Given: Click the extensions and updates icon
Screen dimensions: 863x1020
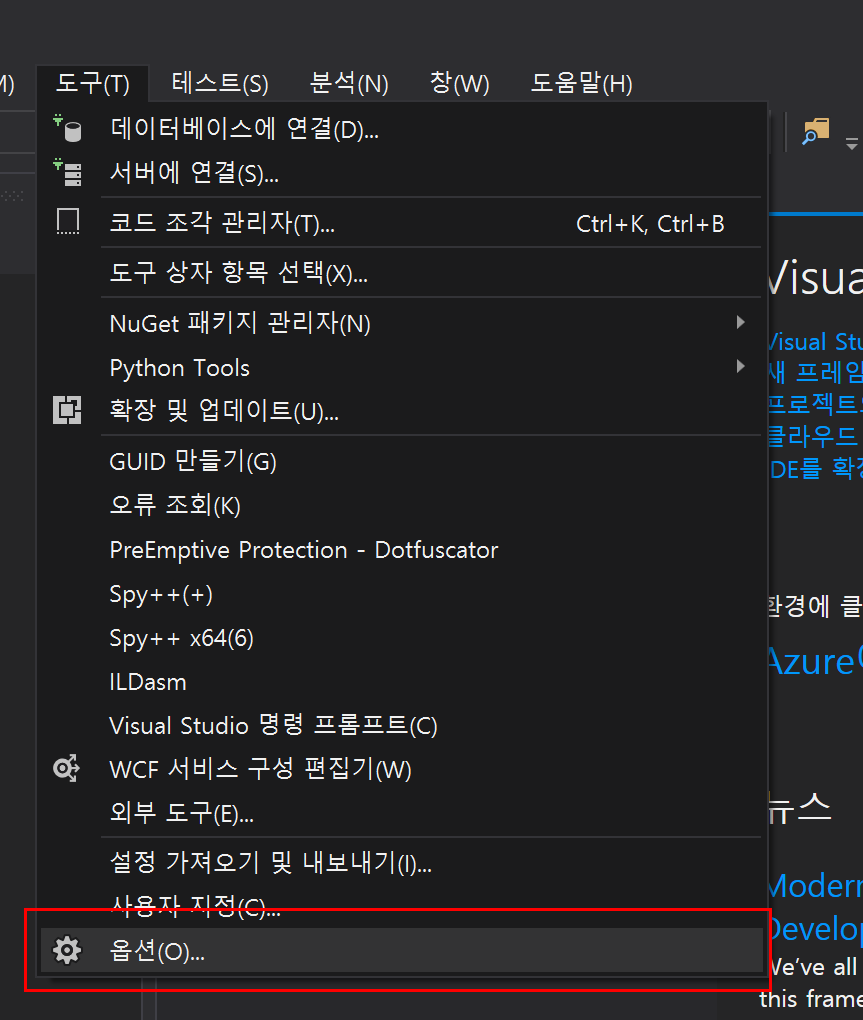Looking at the screenshot, I should [x=68, y=410].
